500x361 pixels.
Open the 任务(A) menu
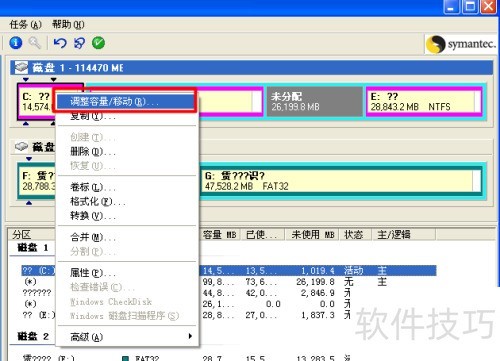point(25,25)
